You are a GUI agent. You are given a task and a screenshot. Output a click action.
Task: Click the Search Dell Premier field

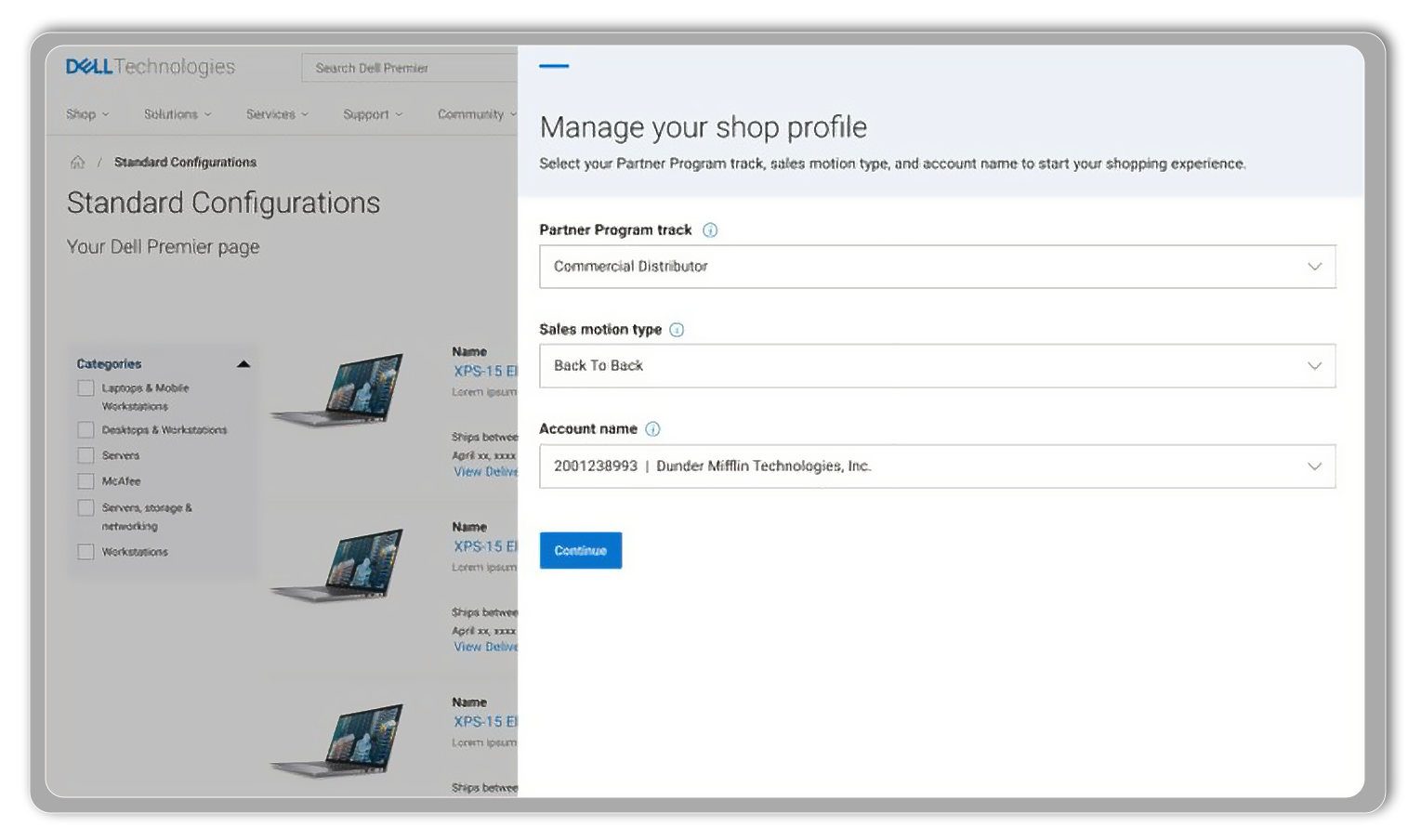coord(409,68)
